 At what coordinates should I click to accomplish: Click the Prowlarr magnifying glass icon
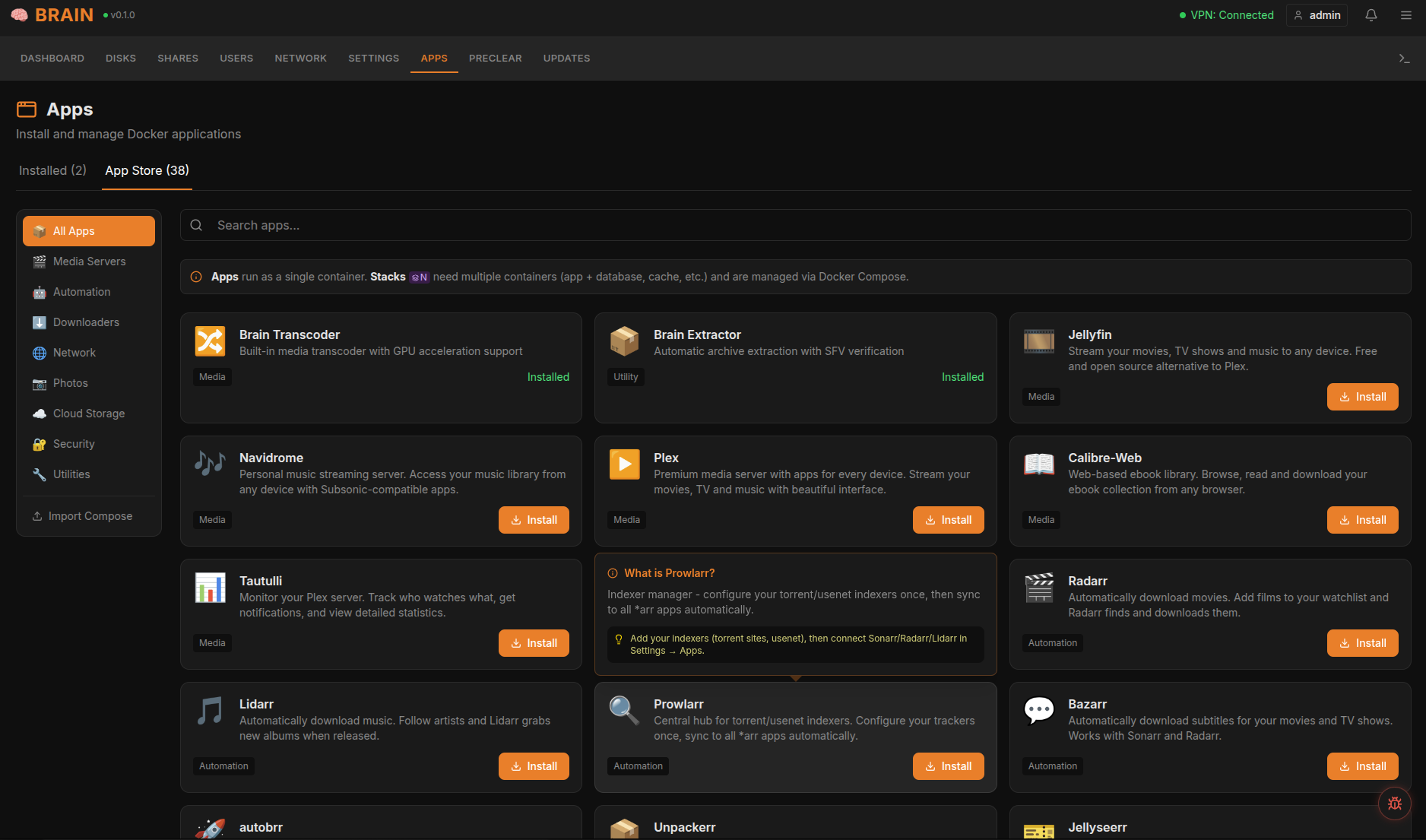[624, 711]
